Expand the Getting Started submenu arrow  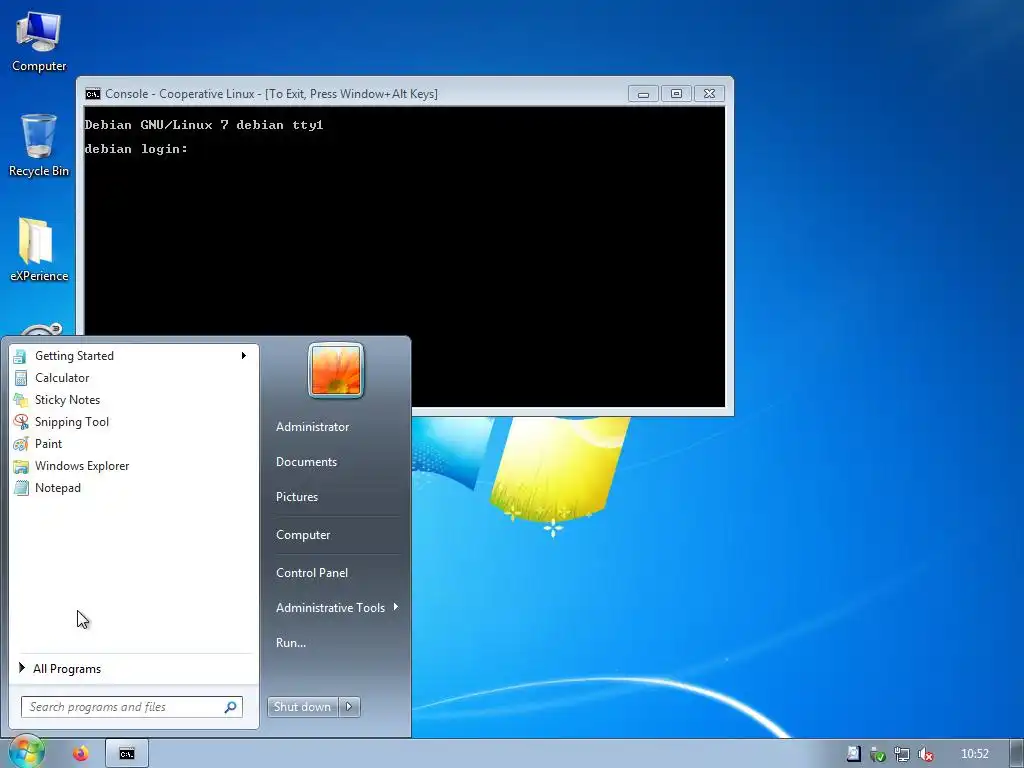tap(244, 356)
